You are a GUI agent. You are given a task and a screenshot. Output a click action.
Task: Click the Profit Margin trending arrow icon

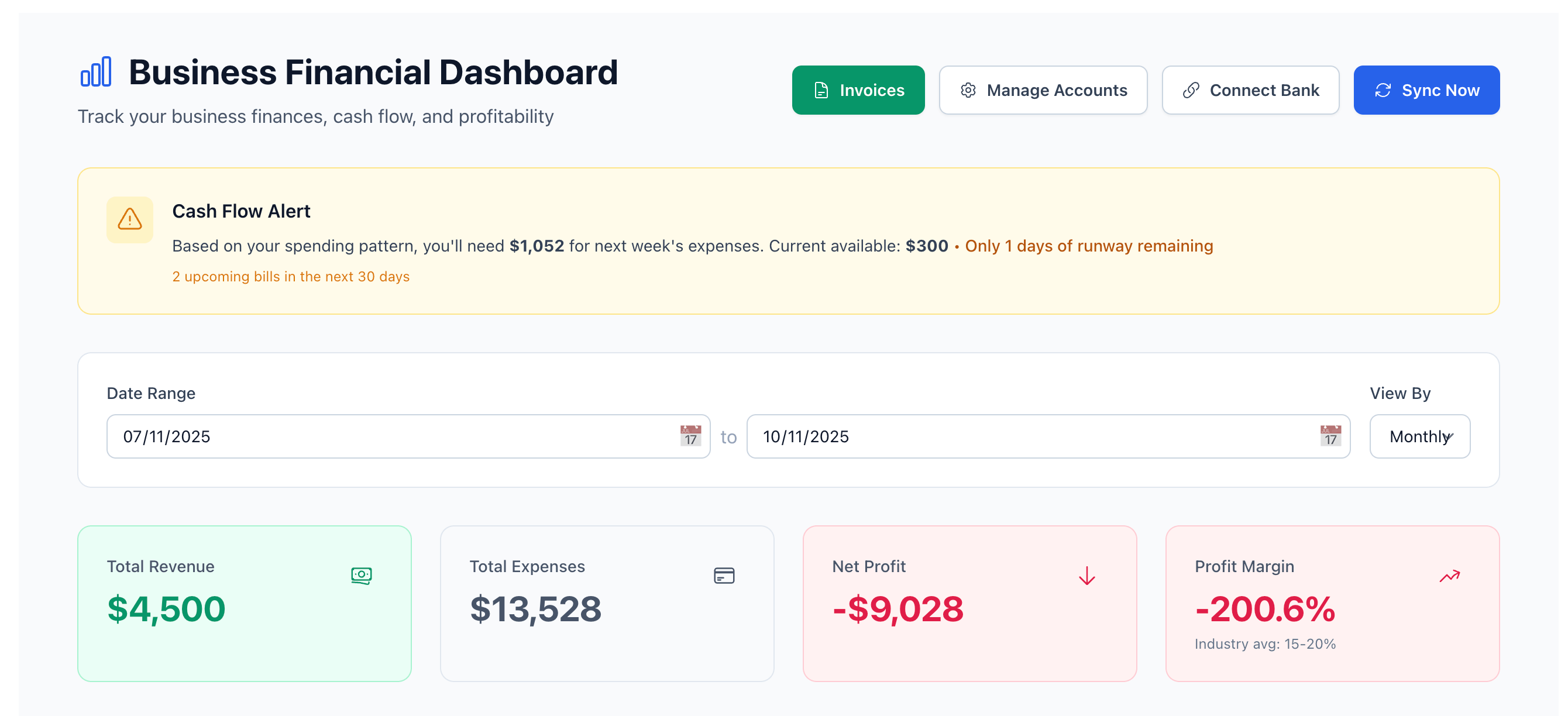pyautogui.click(x=1449, y=575)
